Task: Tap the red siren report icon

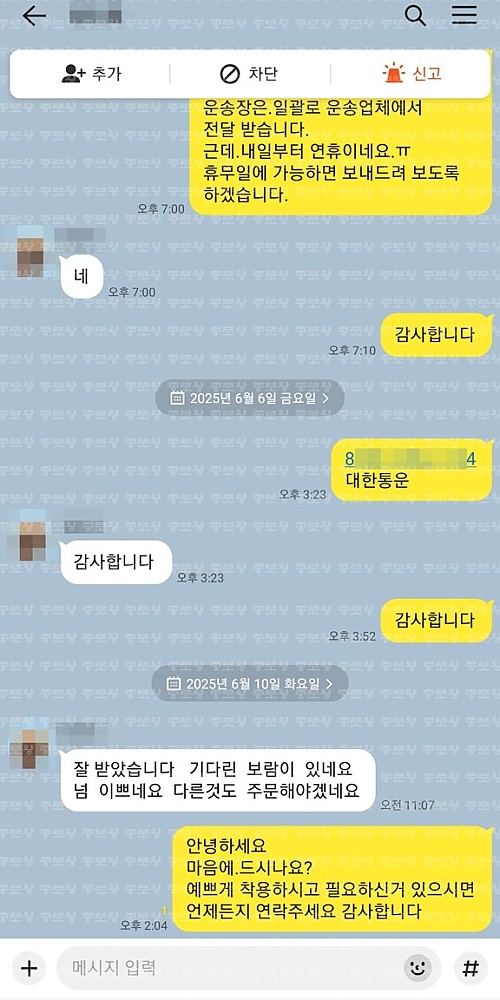Action: 393,73
